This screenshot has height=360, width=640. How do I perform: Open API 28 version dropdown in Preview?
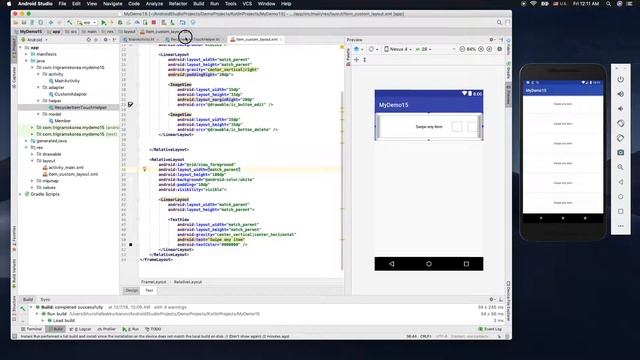(424, 49)
